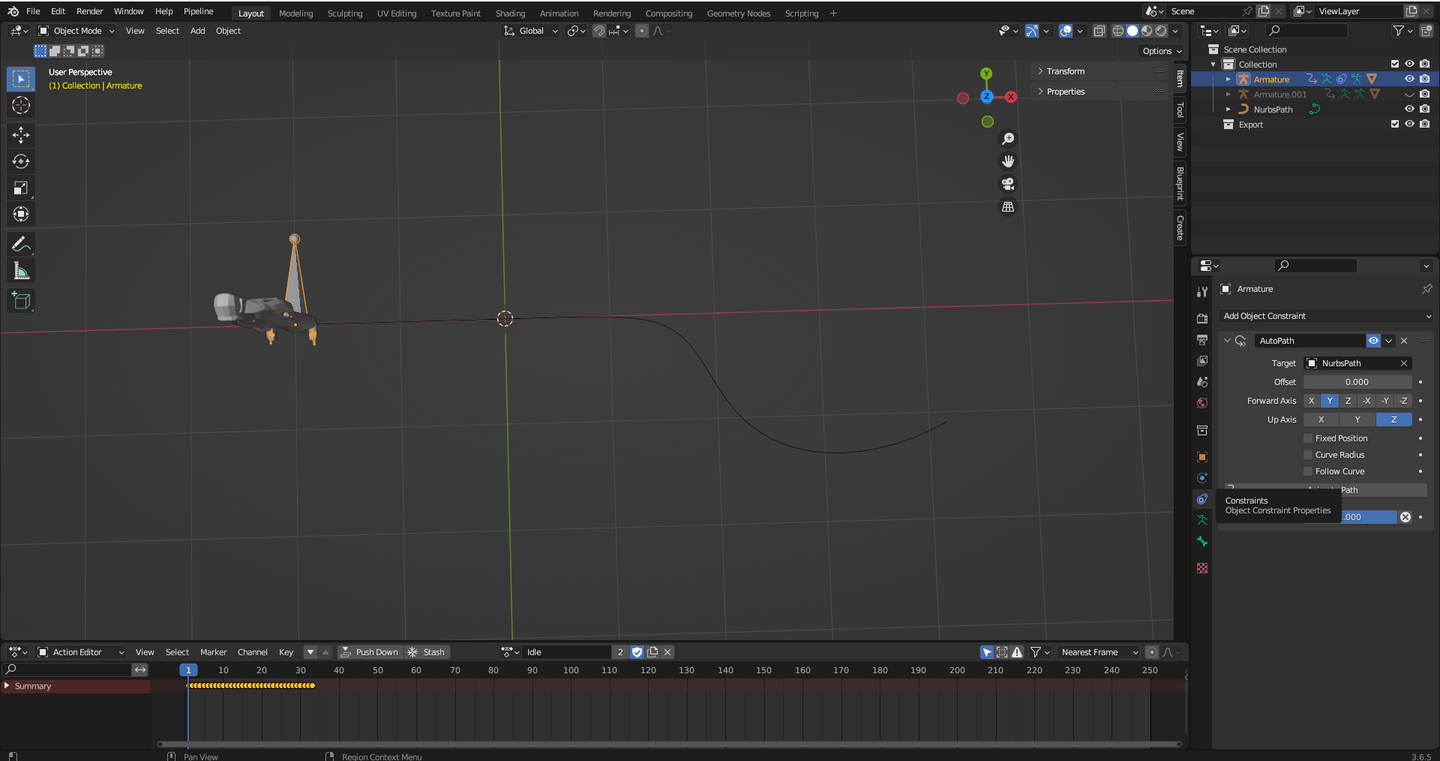Select the Scale tool in toolbar

coord(21,188)
